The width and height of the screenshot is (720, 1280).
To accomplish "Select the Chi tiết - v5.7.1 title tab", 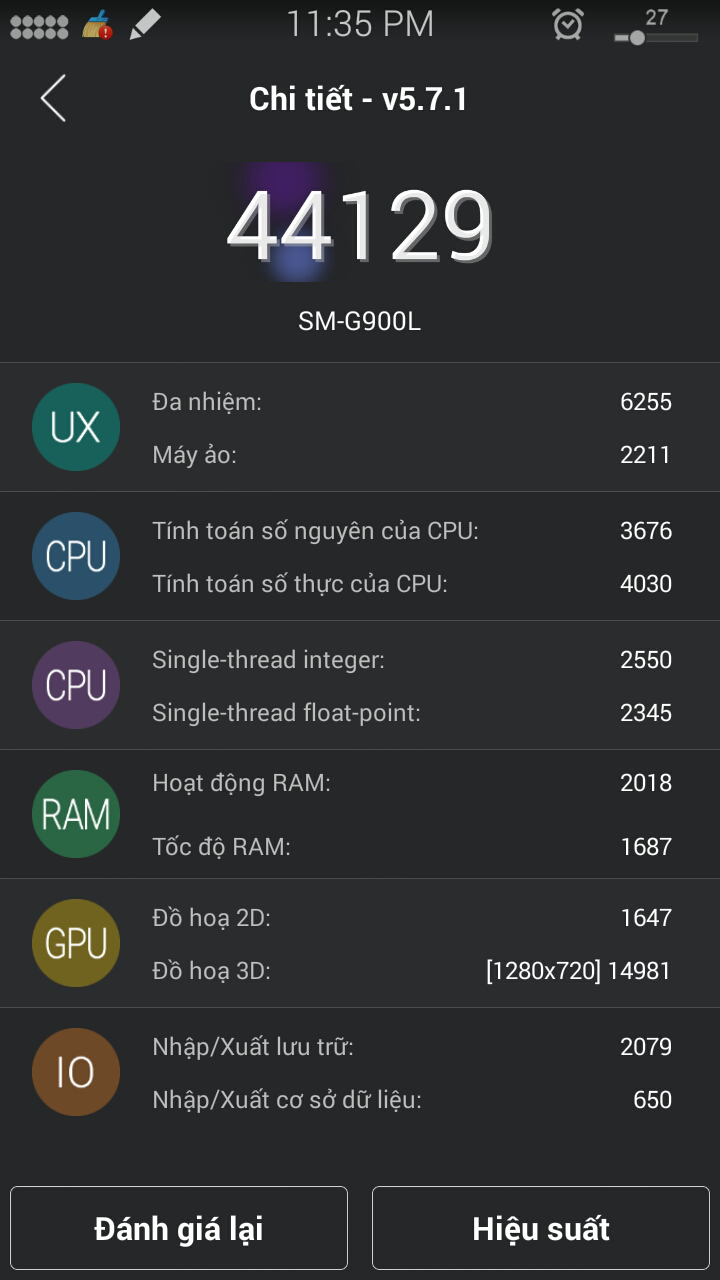I will click(360, 99).
